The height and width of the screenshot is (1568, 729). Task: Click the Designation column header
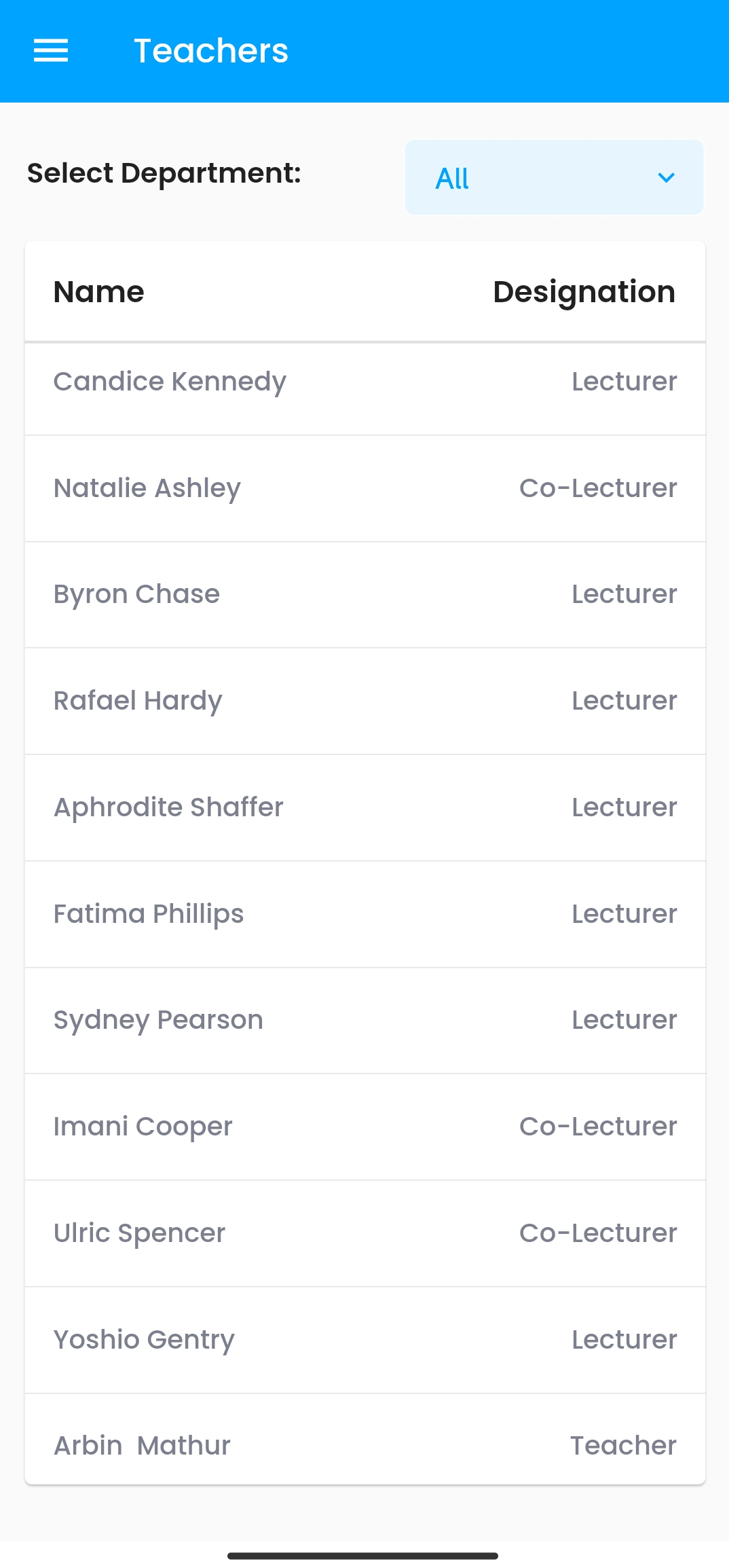(x=584, y=292)
